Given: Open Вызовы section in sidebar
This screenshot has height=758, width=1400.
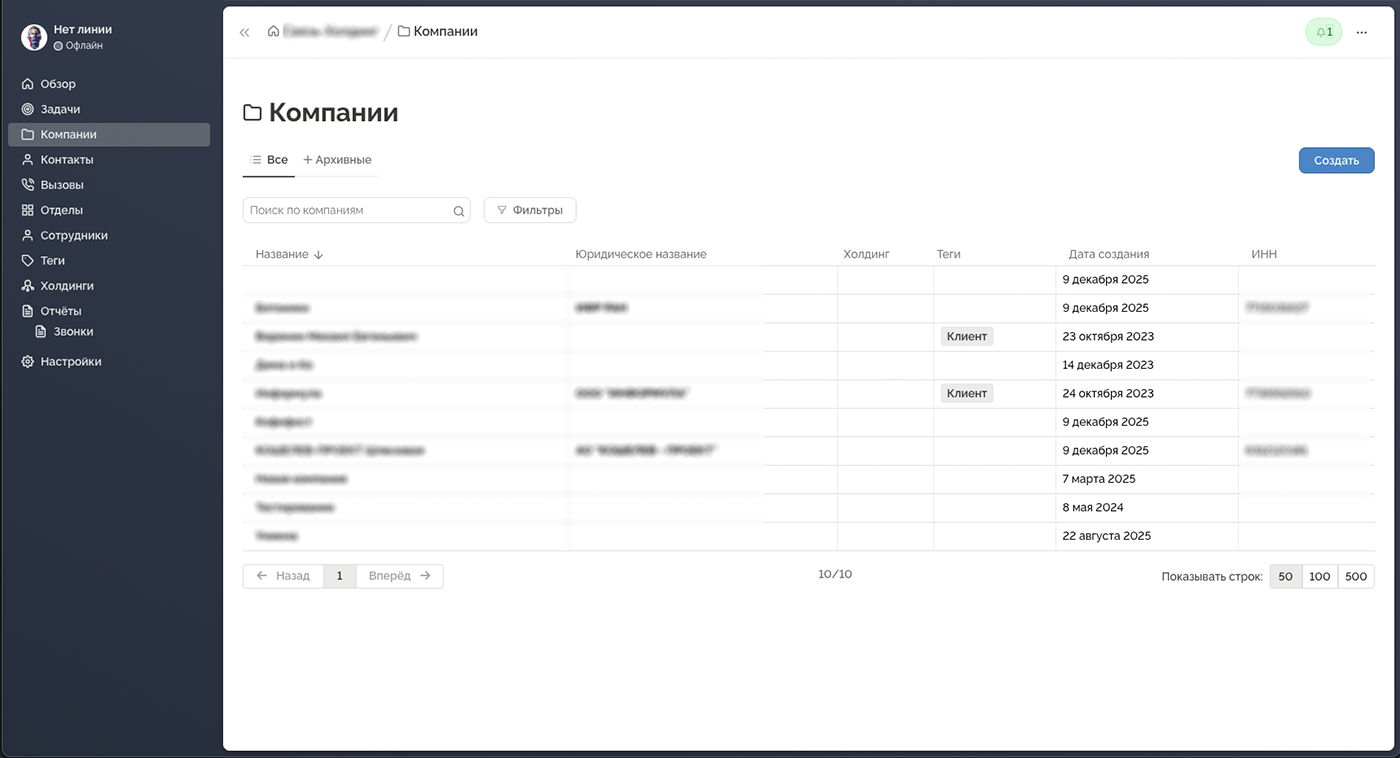Looking at the screenshot, I should [x=62, y=185].
